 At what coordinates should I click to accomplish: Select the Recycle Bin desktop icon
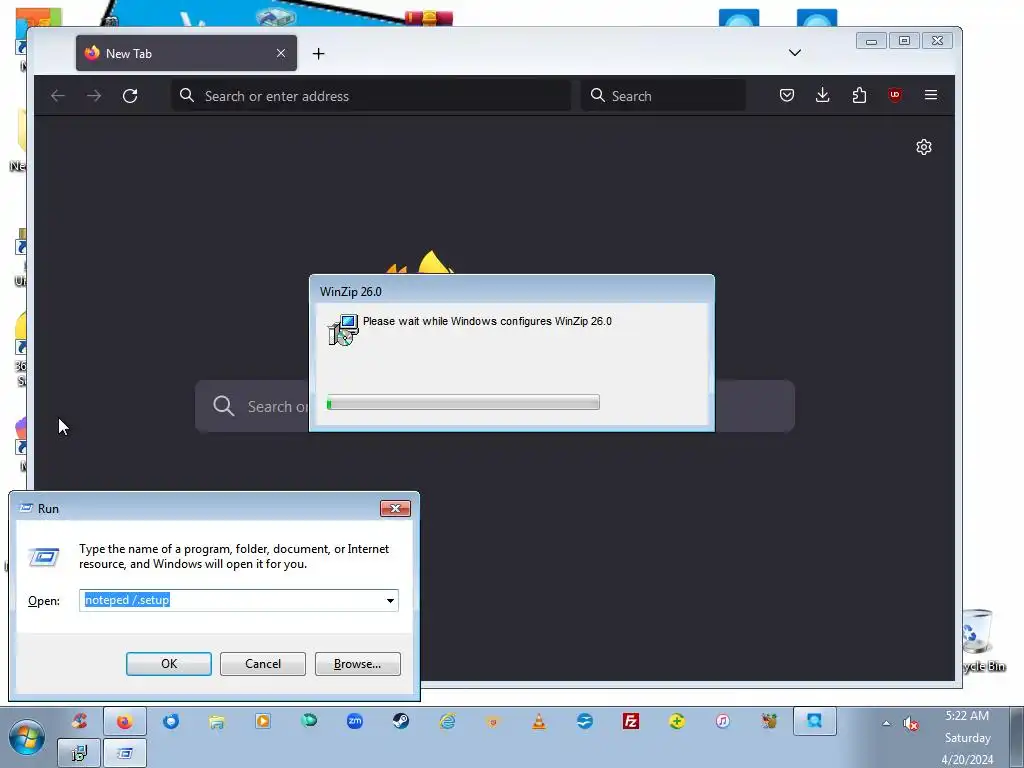(x=978, y=640)
